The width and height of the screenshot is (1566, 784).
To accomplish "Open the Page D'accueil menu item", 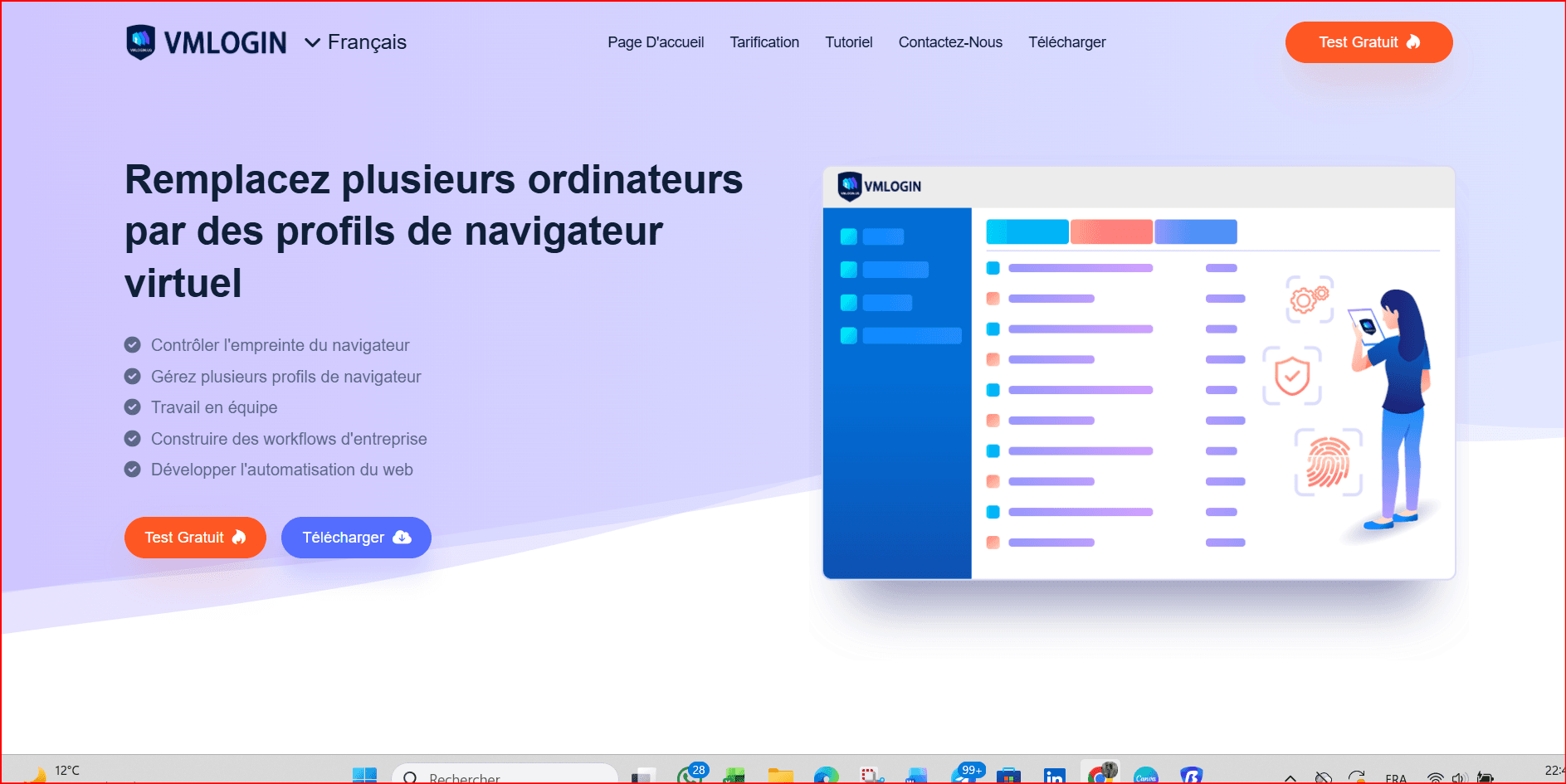I will click(655, 42).
